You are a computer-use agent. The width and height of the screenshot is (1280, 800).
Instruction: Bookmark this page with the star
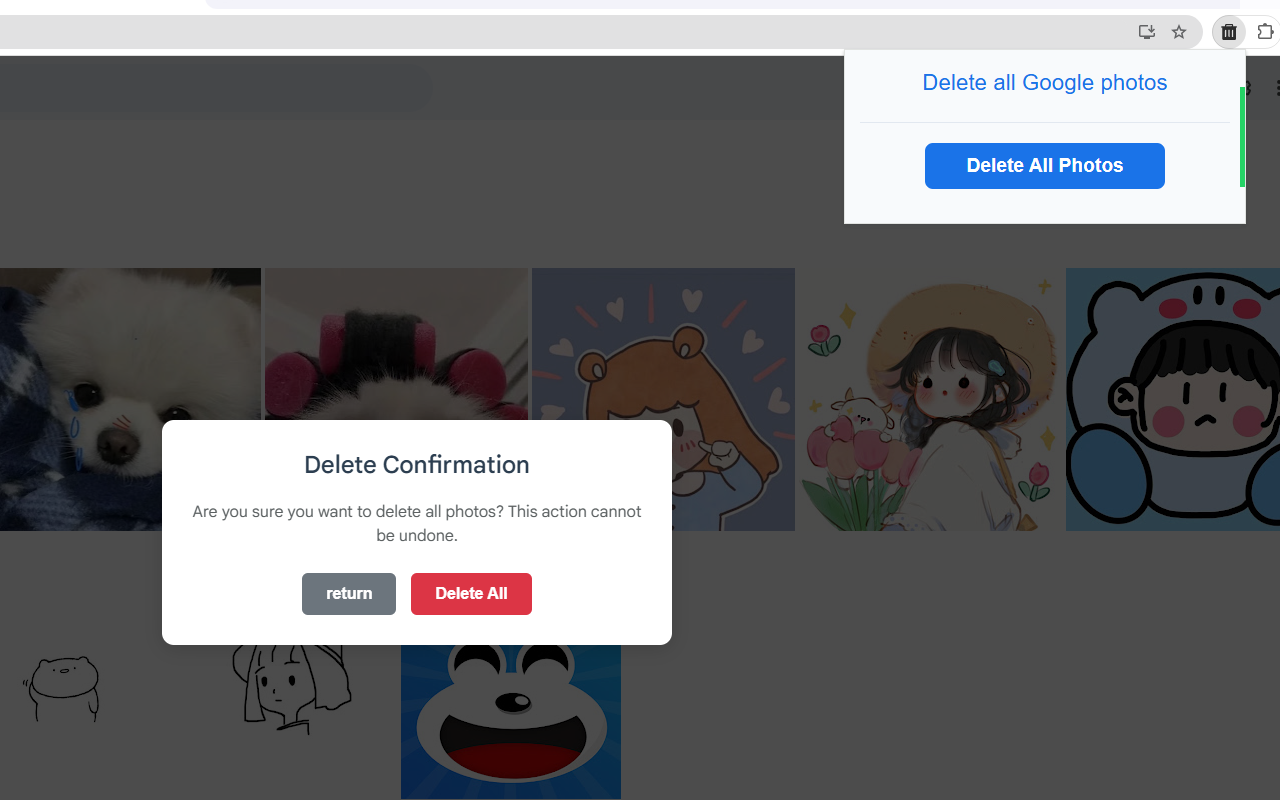[x=1179, y=32]
